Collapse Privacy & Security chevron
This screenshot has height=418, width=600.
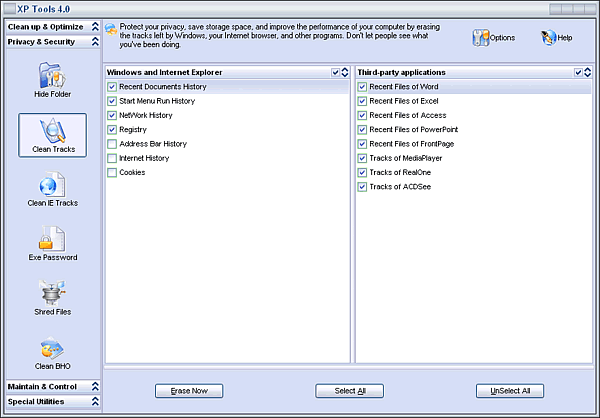(x=95, y=42)
